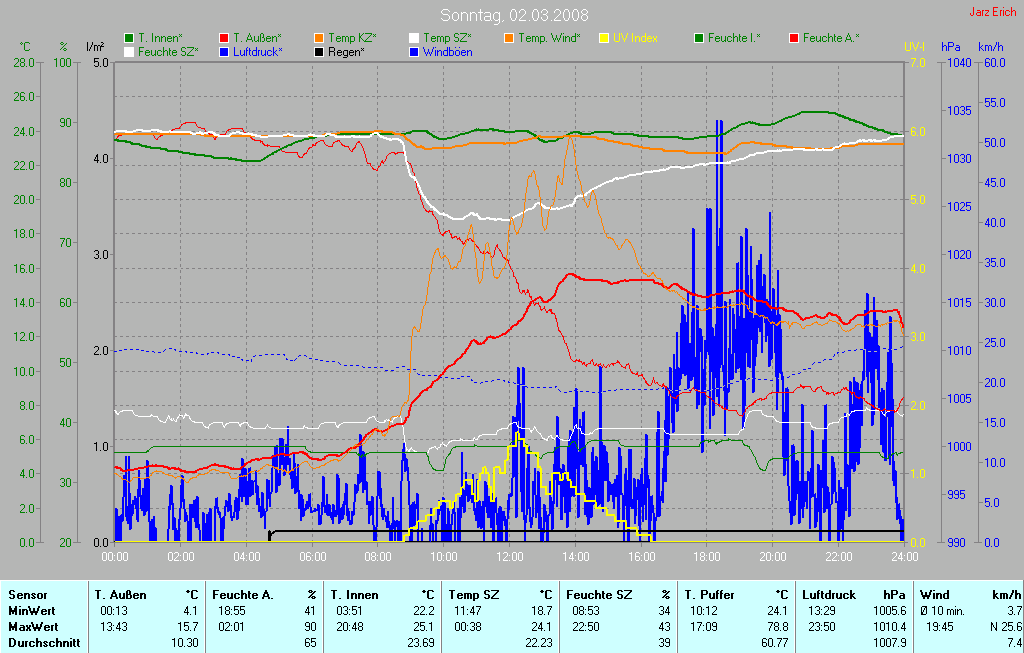Click the blue Windböen legend swatch
This screenshot has height=653, width=1024.
tap(414, 51)
